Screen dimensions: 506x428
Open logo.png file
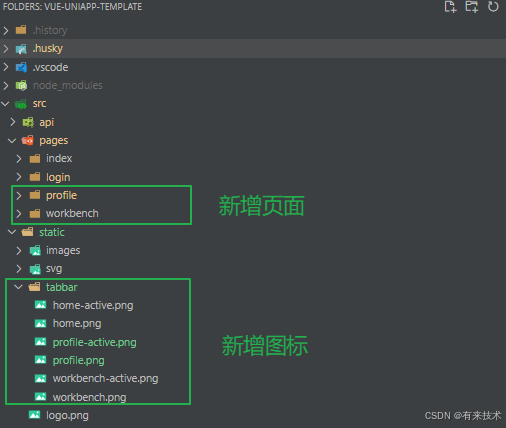click(x=67, y=416)
